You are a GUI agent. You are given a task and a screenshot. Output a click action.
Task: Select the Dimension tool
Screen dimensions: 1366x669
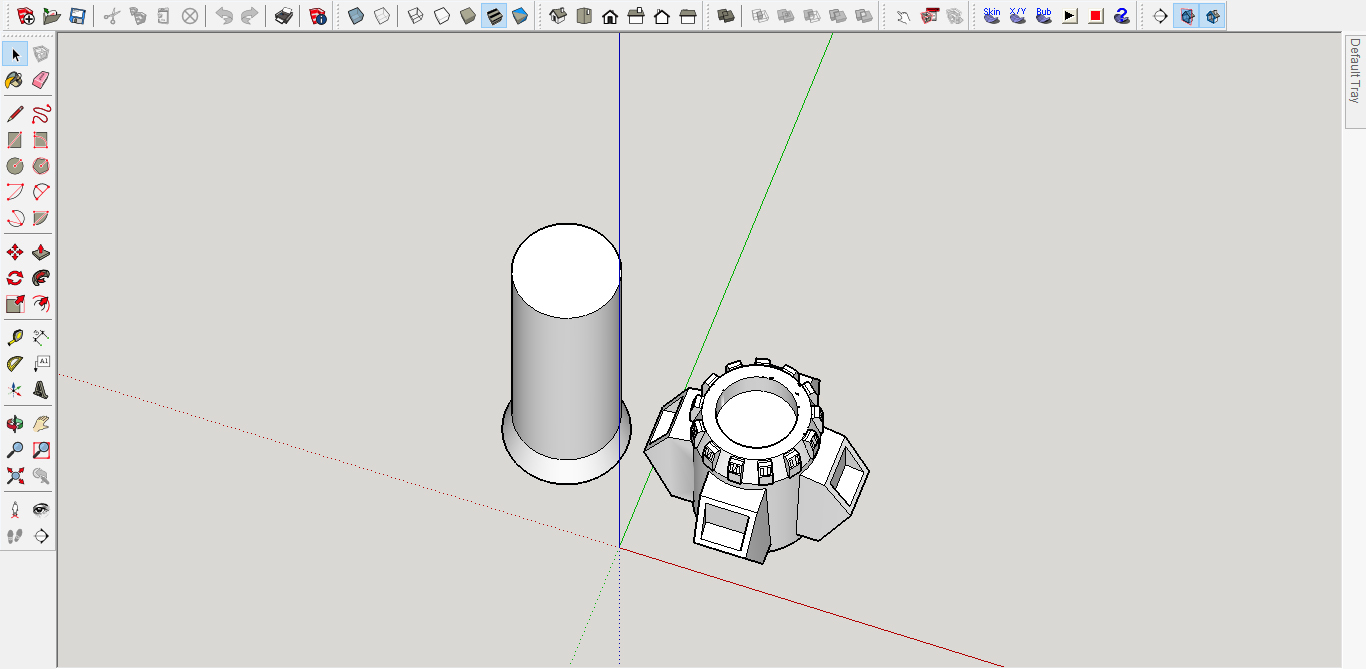point(41,338)
